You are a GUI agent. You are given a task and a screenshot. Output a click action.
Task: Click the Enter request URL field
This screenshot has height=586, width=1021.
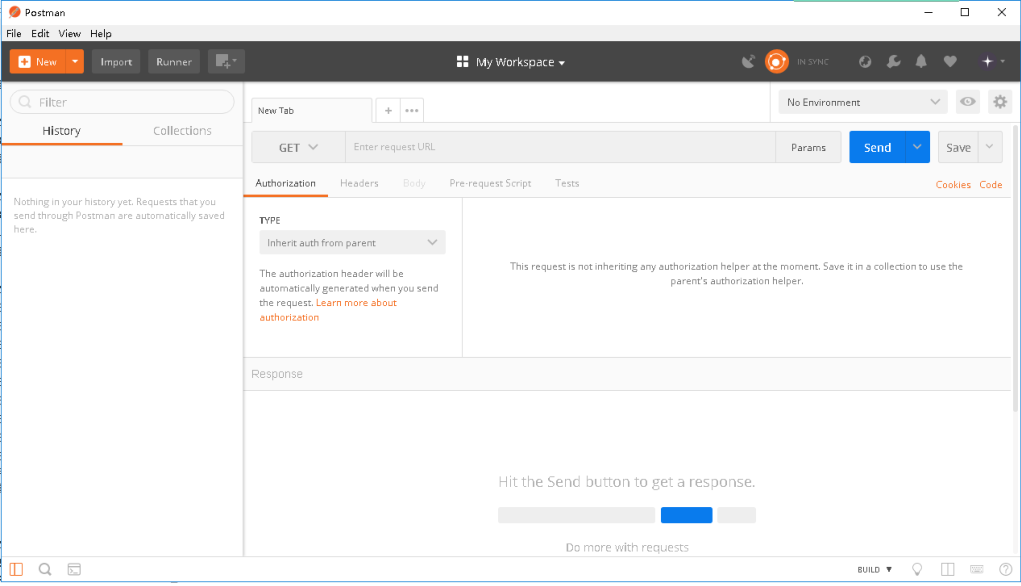560,147
